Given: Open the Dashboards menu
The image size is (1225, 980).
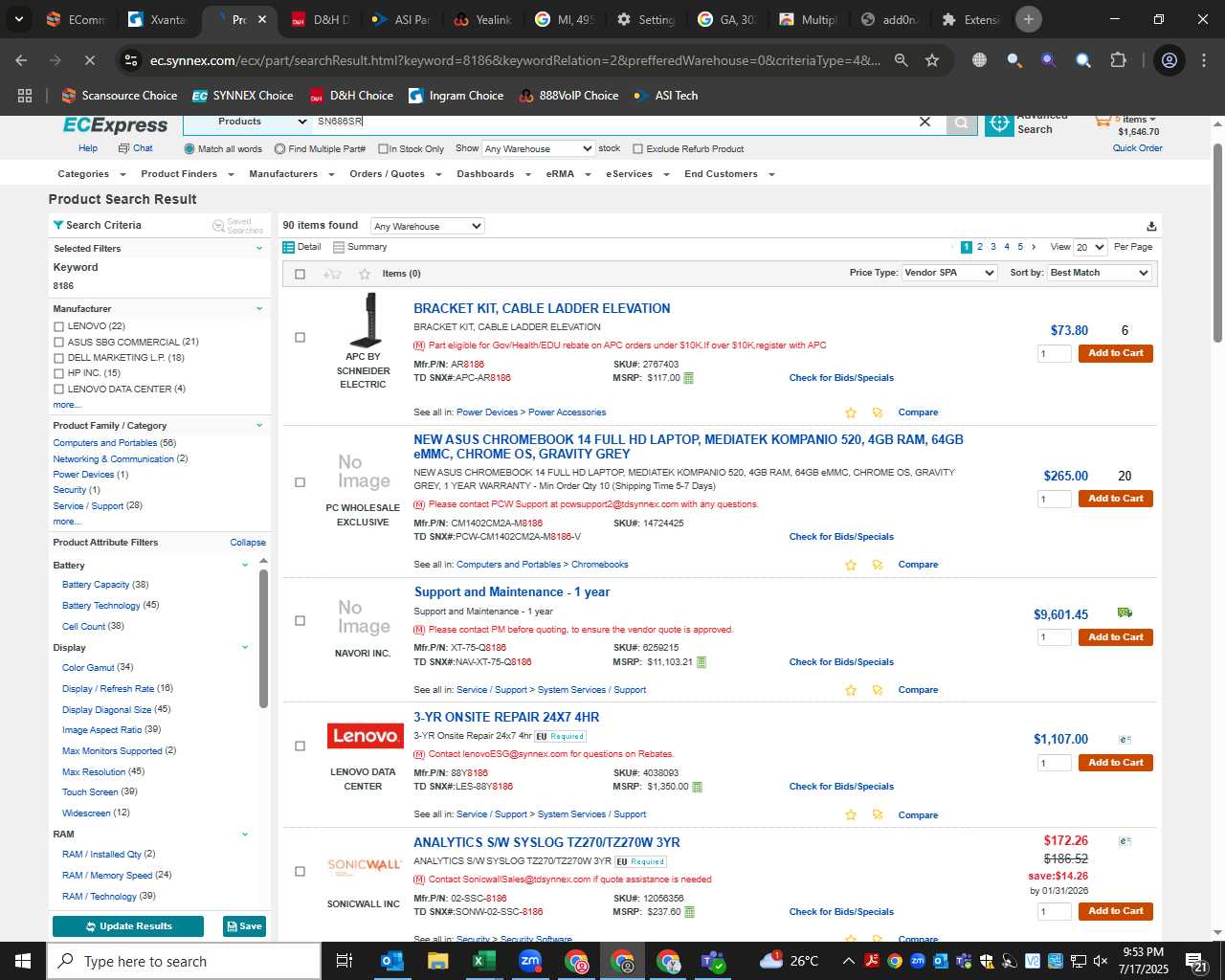Looking at the screenshot, I should tap(494, 174).
